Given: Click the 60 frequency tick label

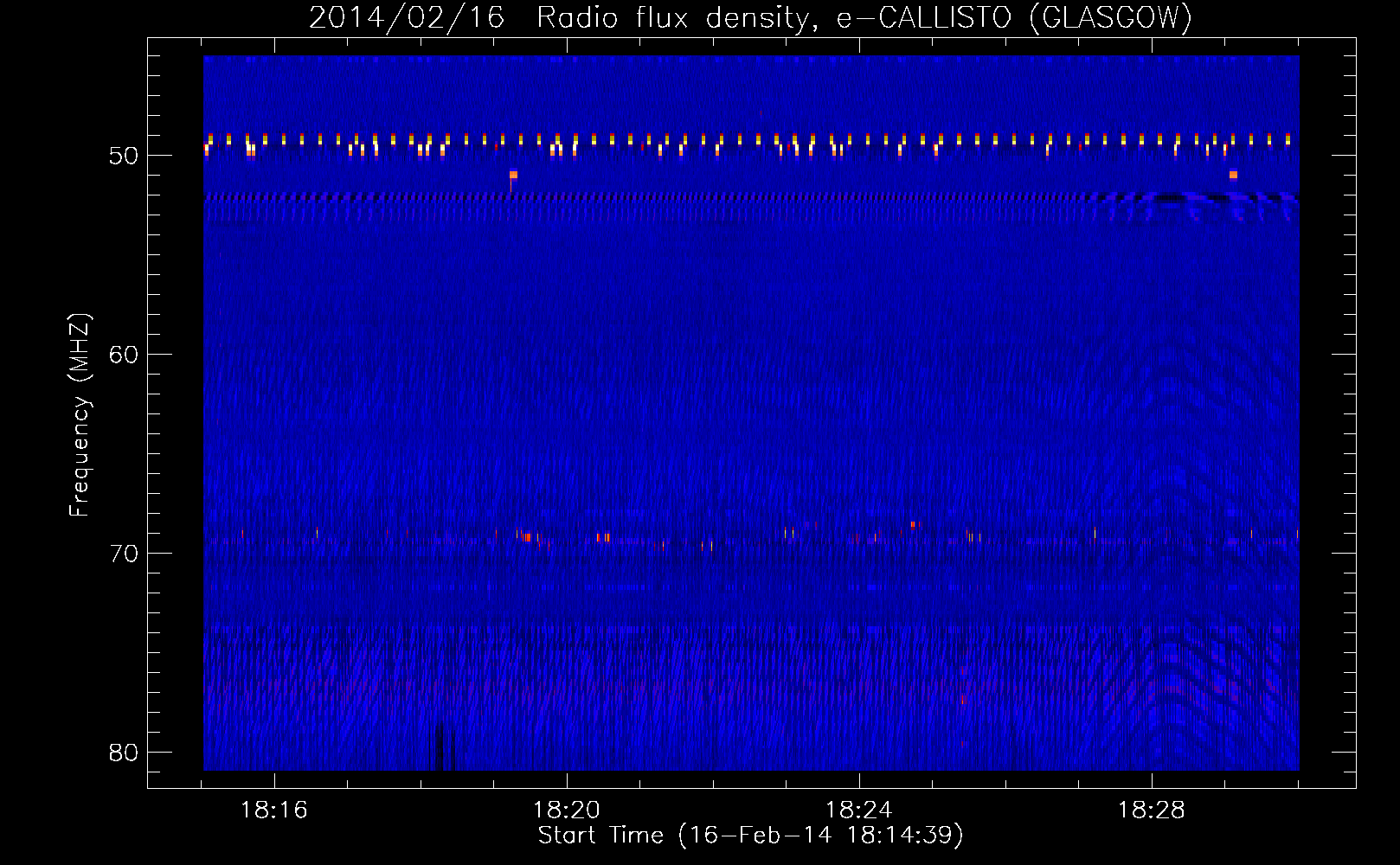Looking at the screenshot, I should [x=124, y=355].
